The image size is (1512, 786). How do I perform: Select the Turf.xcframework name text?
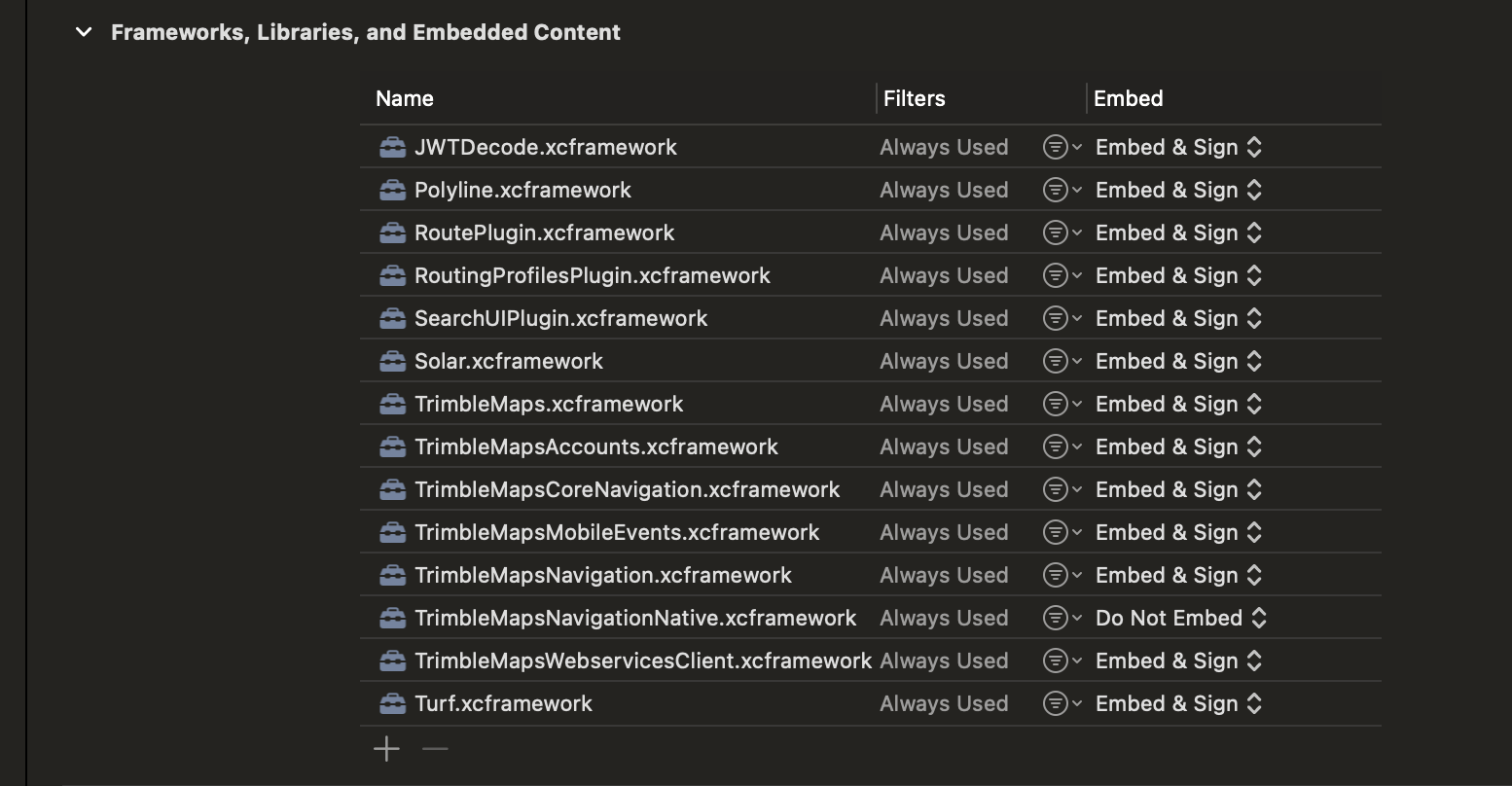(x=503, y=703)
